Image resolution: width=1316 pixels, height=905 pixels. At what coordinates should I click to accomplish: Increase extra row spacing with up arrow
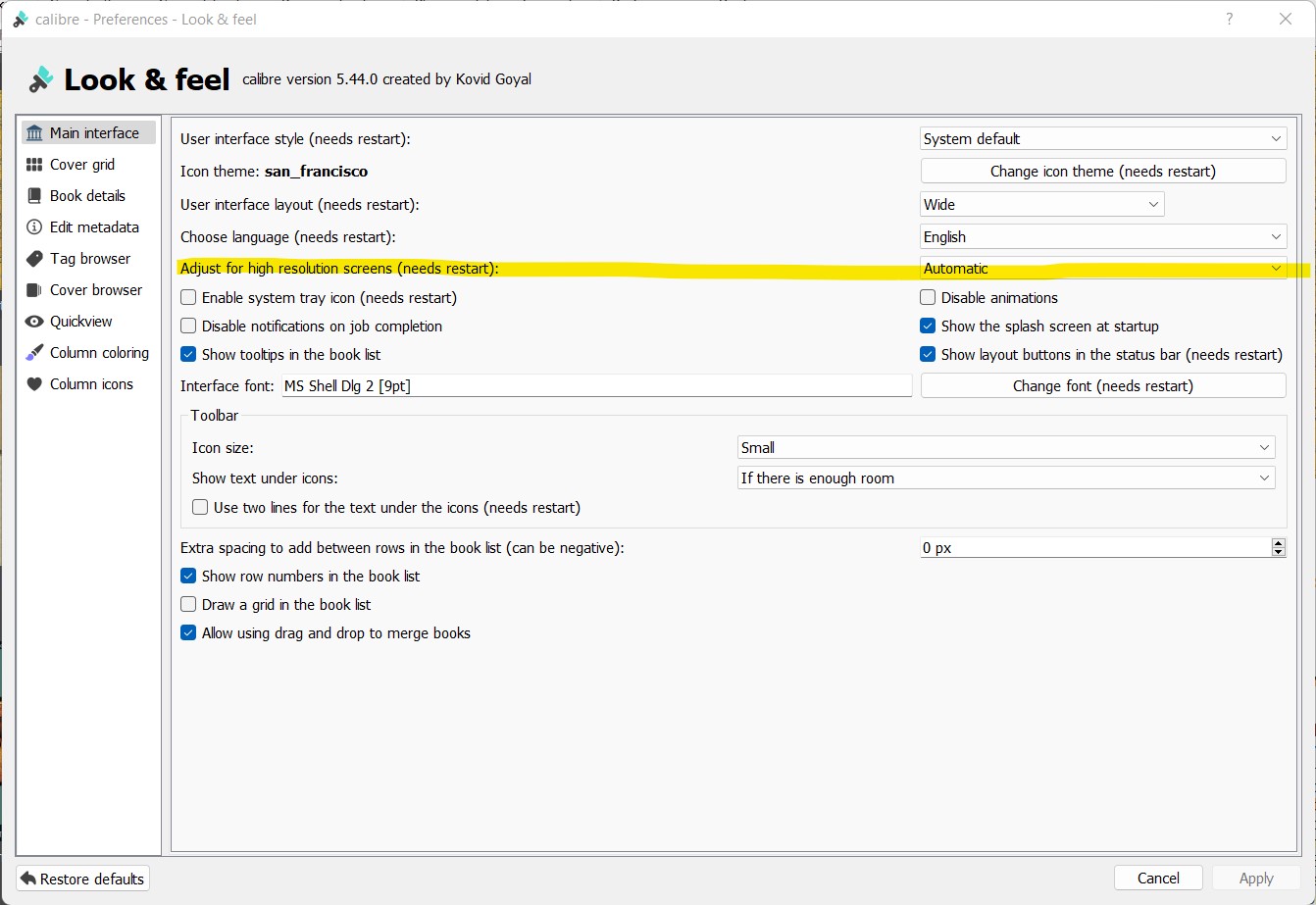(x=1278, y=543)
